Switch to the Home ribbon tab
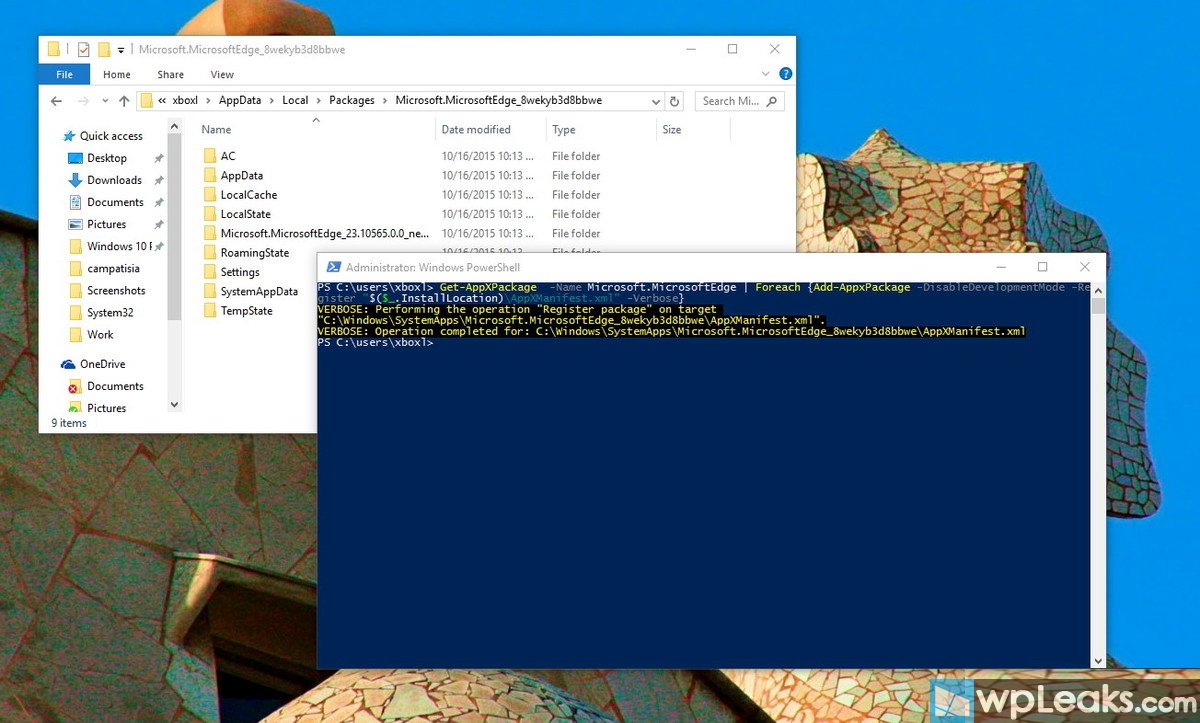The width and height of the screenshot is (1200, 723). tap(117, 74)
